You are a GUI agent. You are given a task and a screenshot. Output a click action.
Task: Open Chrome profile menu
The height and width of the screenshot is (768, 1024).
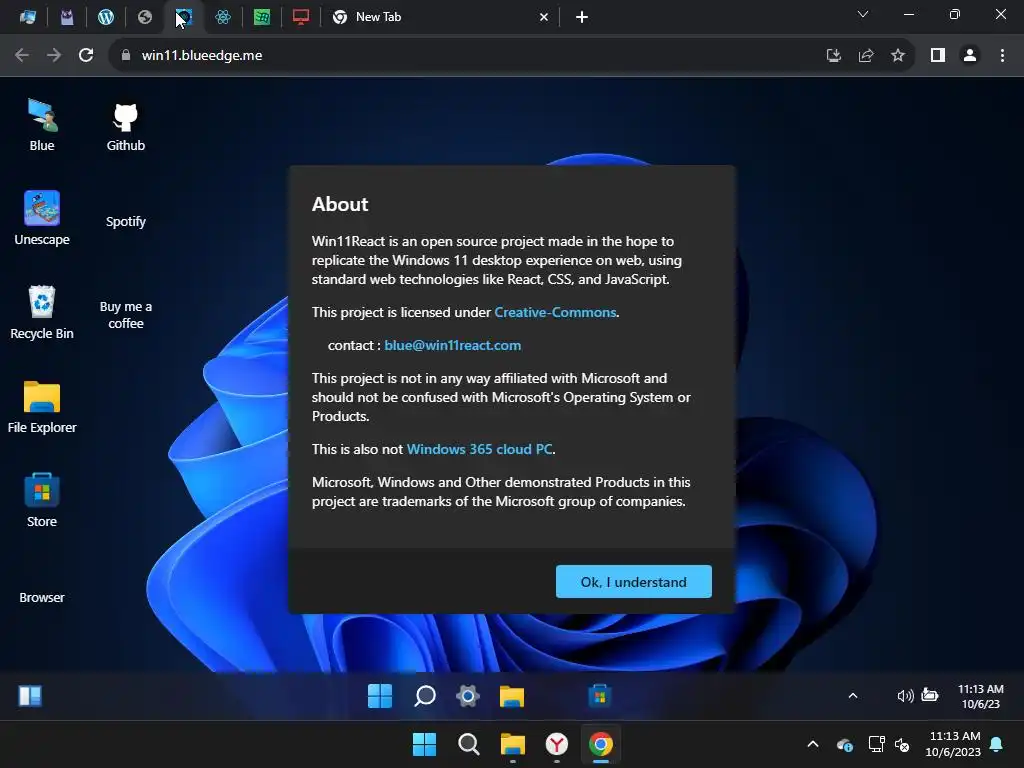tap(970, 56)
